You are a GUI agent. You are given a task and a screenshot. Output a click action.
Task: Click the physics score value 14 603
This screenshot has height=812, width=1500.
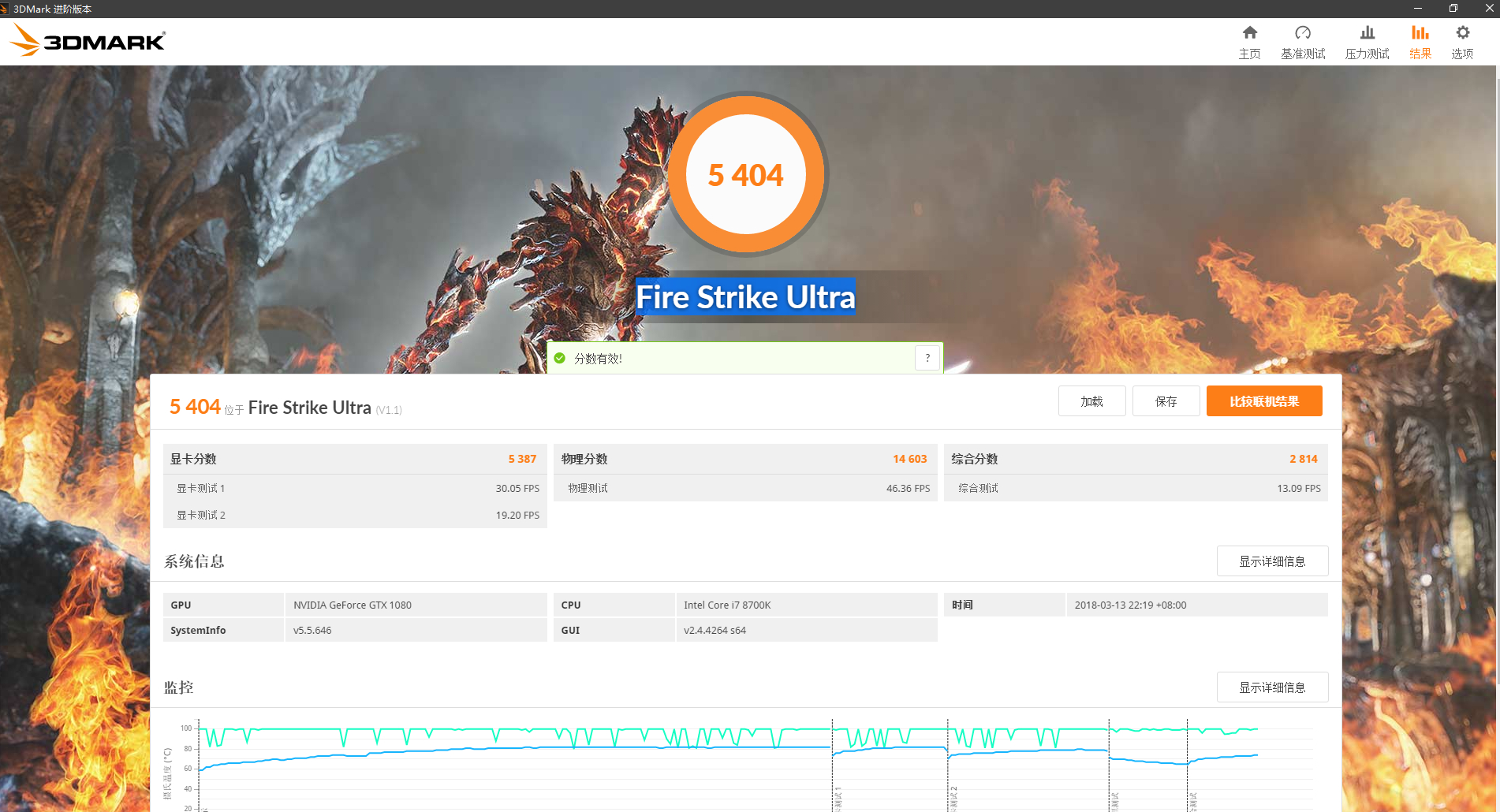[909, 459]
